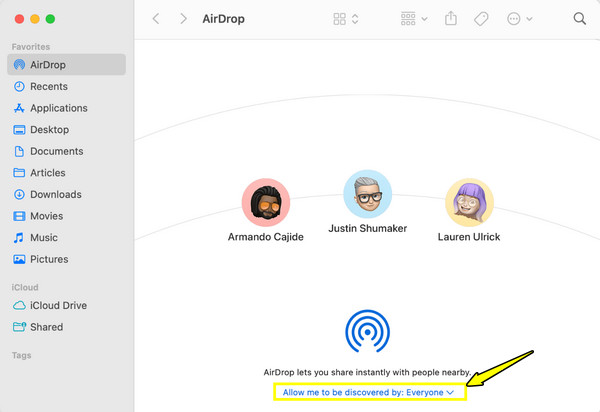The width and height of the screenshot is (600, 412).
Task: Click the large blue AirDrop radar icon
Action: 368,331
